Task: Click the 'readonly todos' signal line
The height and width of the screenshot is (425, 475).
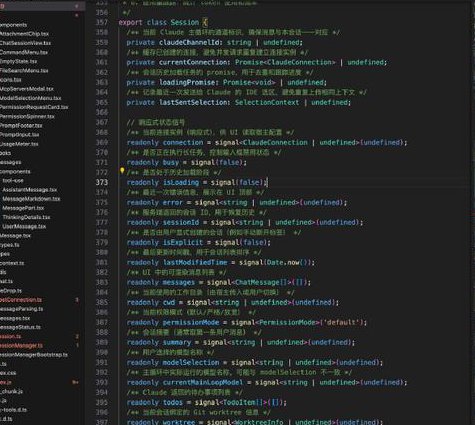Action: (207, 402)
